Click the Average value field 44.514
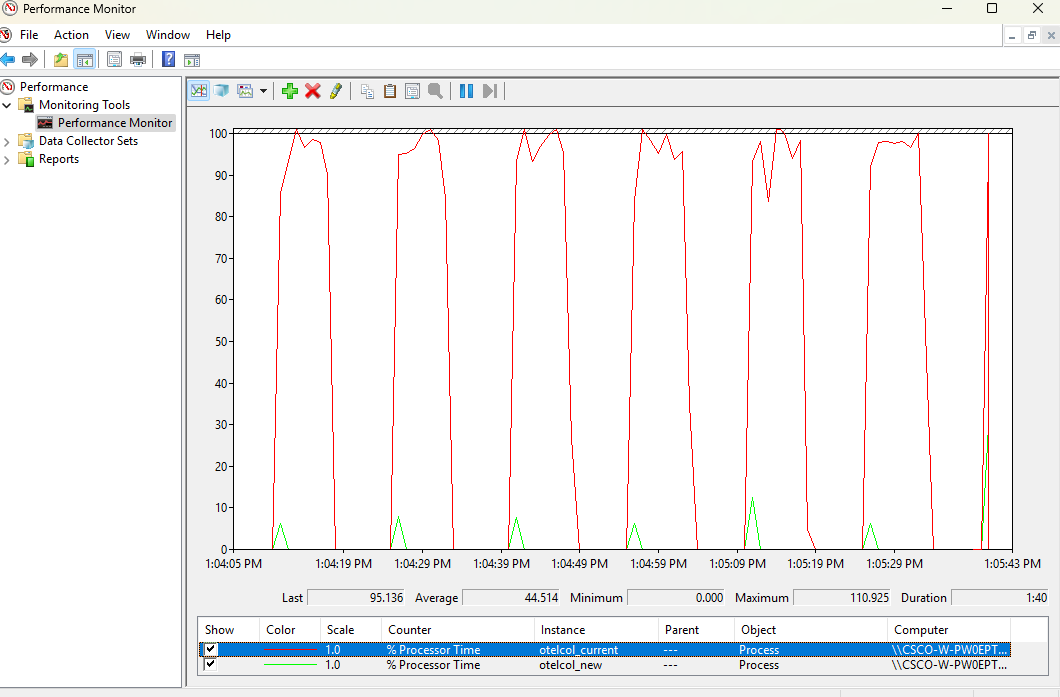This screenshot has height=697, width=1060. click(x=511, y=598)
